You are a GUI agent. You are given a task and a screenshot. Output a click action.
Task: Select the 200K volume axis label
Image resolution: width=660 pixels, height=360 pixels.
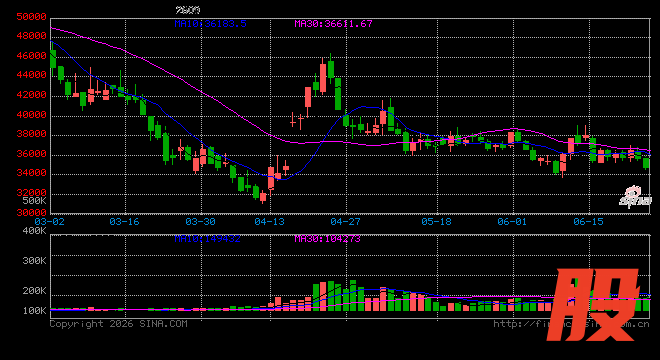click(x=34, y=291)
